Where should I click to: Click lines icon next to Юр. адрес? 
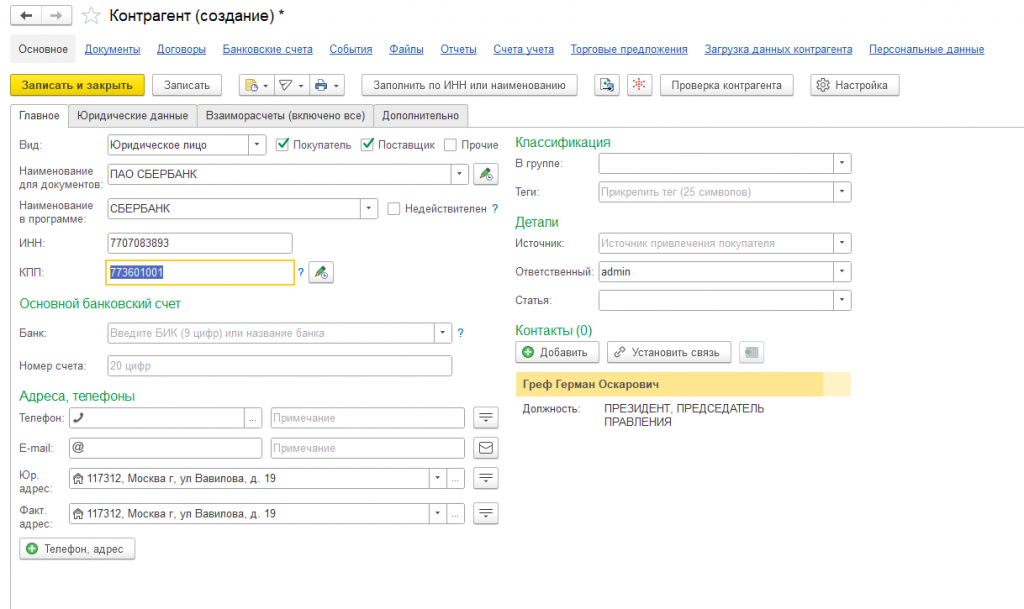pyautogui.click(x=486, y=478)
